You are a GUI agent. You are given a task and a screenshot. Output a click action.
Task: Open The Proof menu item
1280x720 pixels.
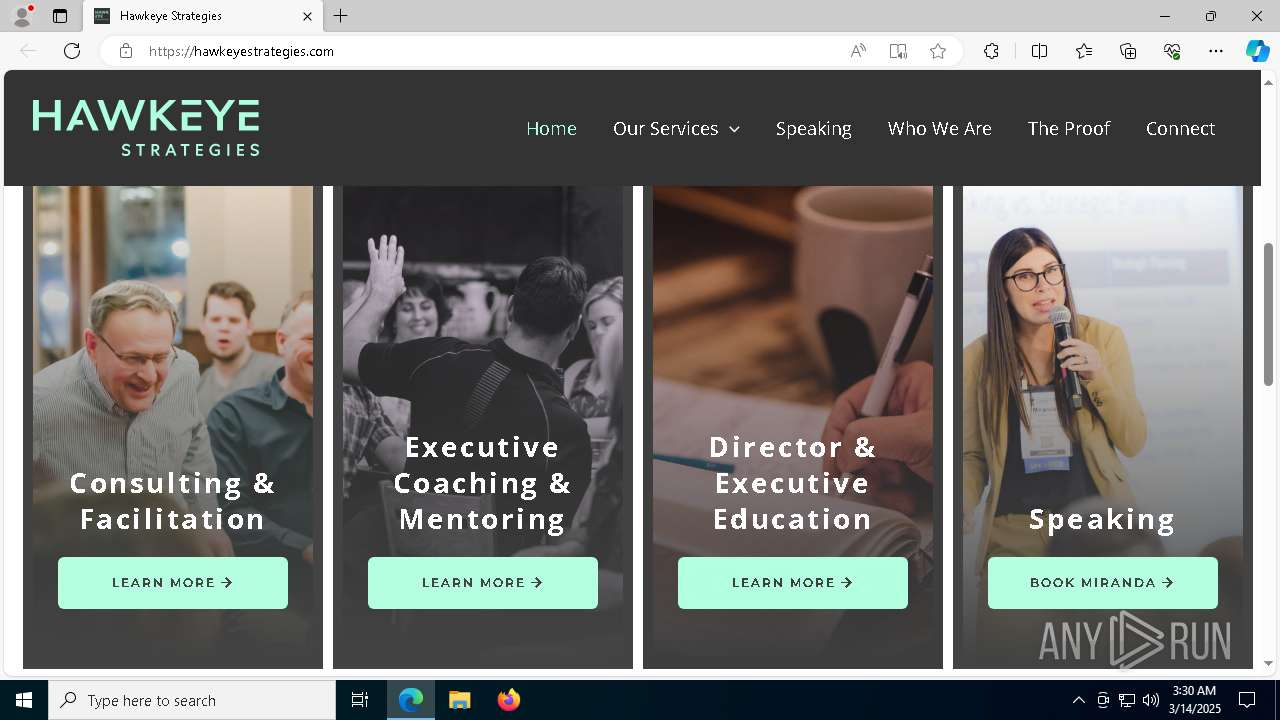1068,128
